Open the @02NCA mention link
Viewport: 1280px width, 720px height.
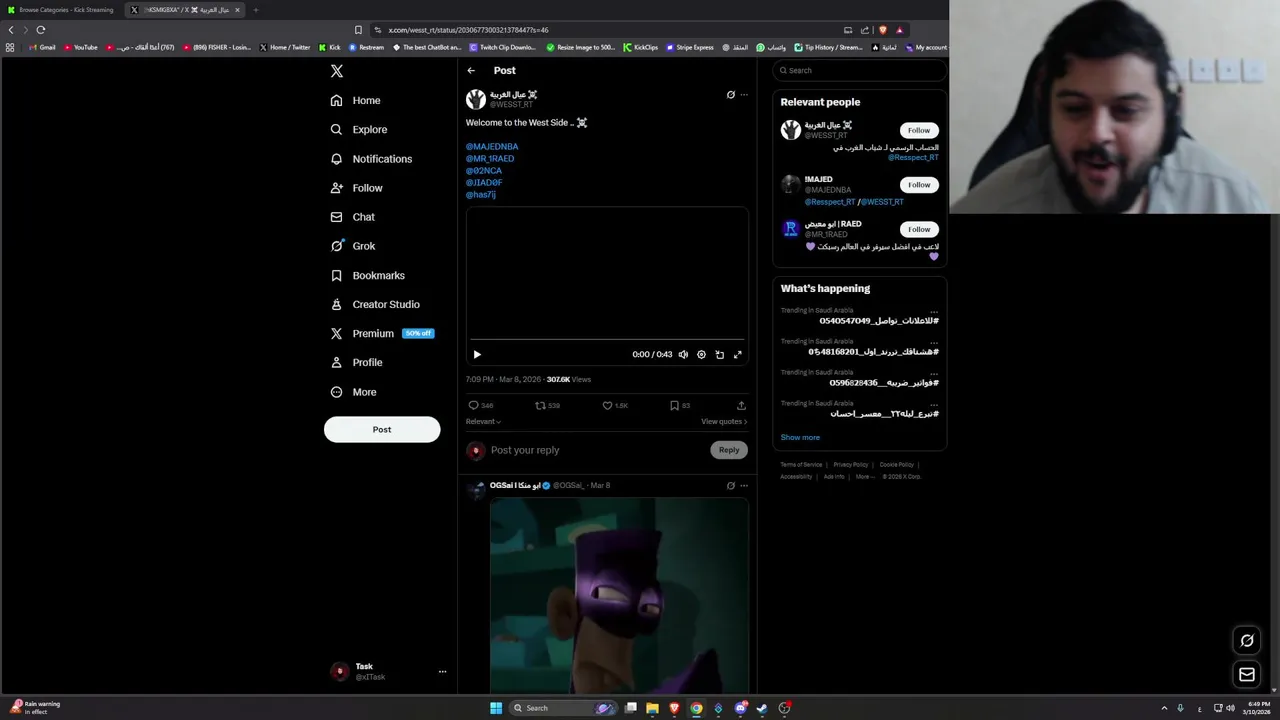[484, 171]
